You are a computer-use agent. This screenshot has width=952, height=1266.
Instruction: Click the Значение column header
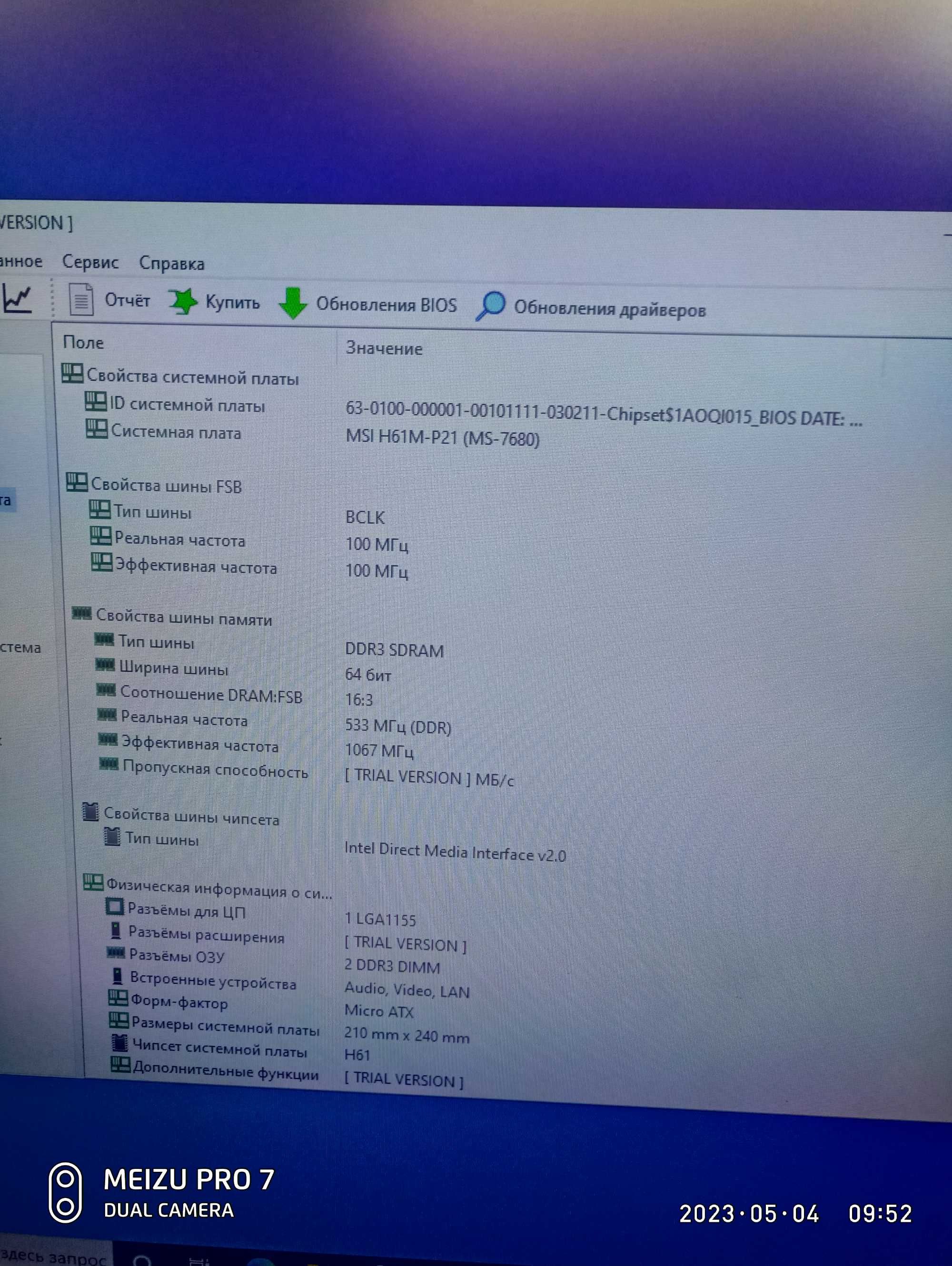coord(384,348)
